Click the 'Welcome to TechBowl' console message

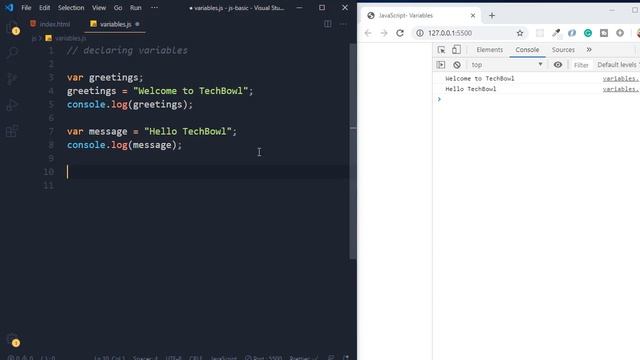[x=480, y=78]
